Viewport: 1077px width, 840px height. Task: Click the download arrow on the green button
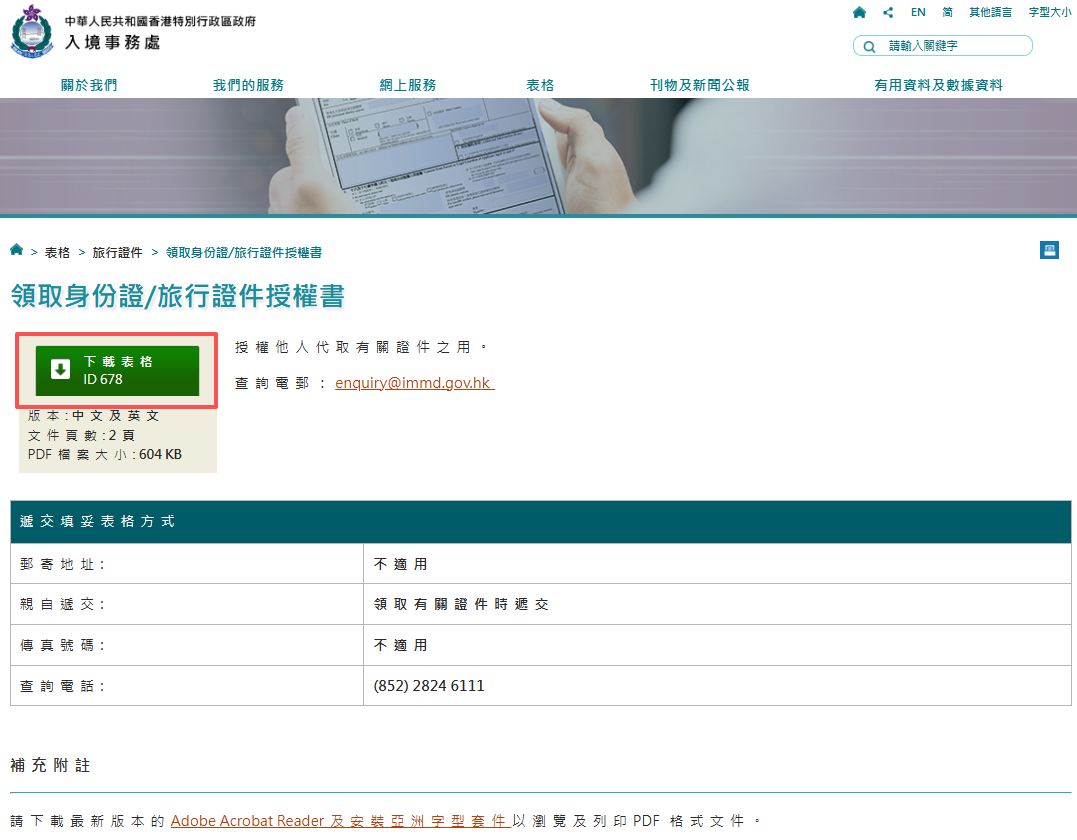(x=61, y=369)
